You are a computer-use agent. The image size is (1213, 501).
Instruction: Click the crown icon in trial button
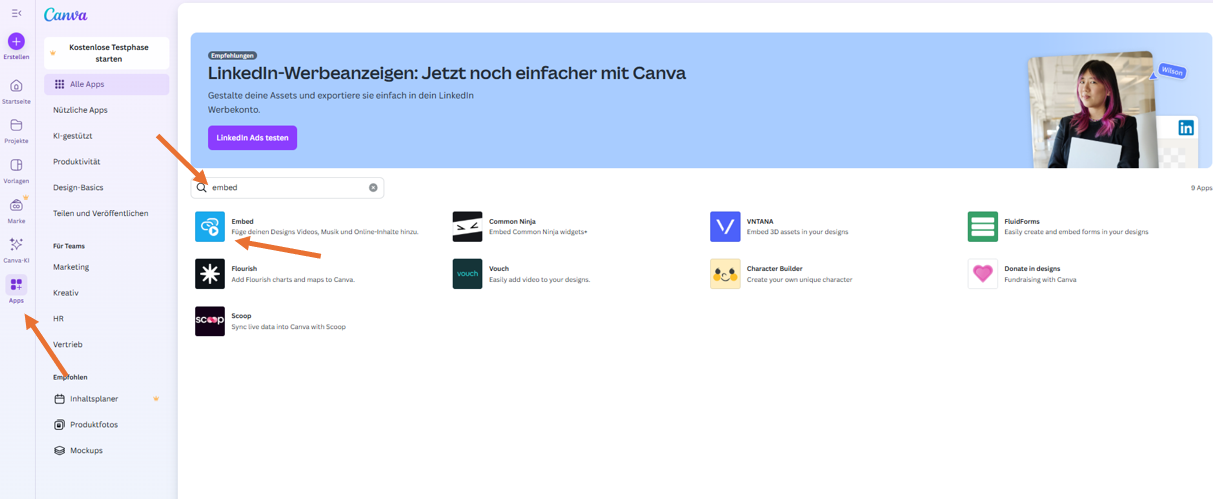[53, 53]
